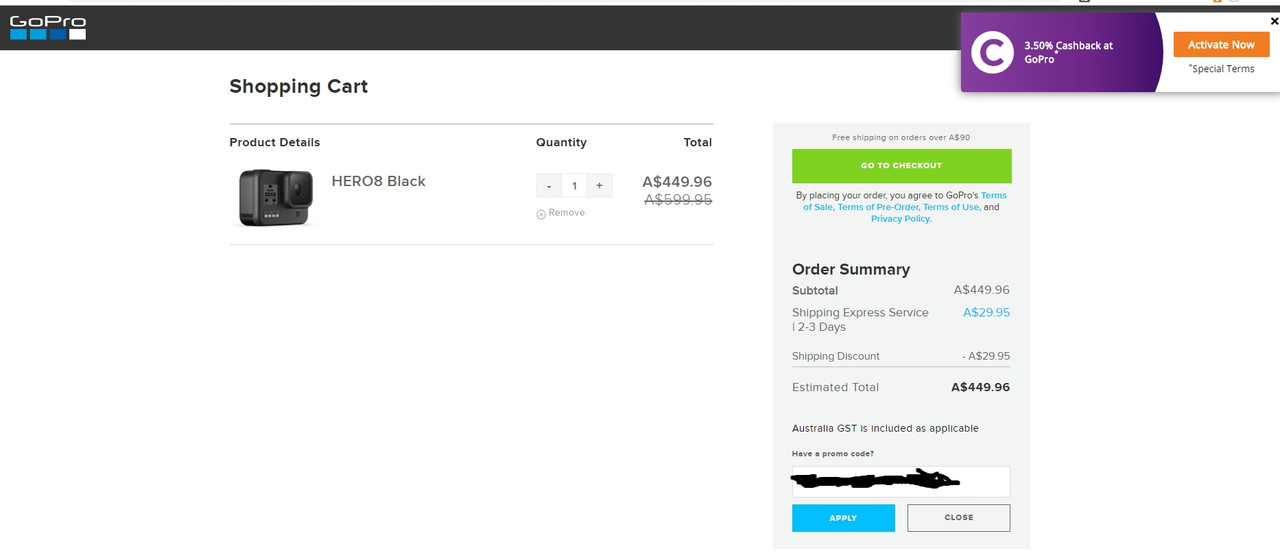
Task: Click the green Go To Checkout button
Action: click(901, 166)
